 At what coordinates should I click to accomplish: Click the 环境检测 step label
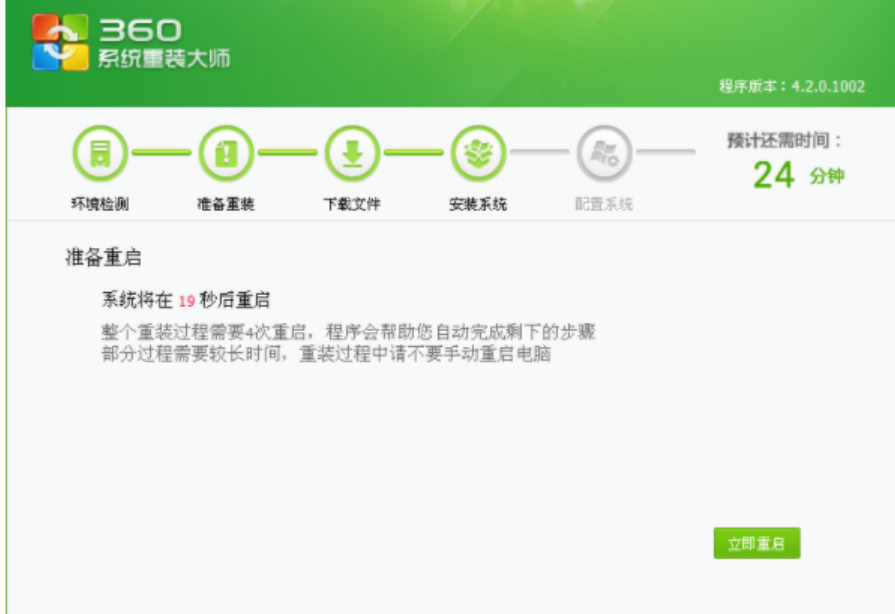click(x=100, y=204)
